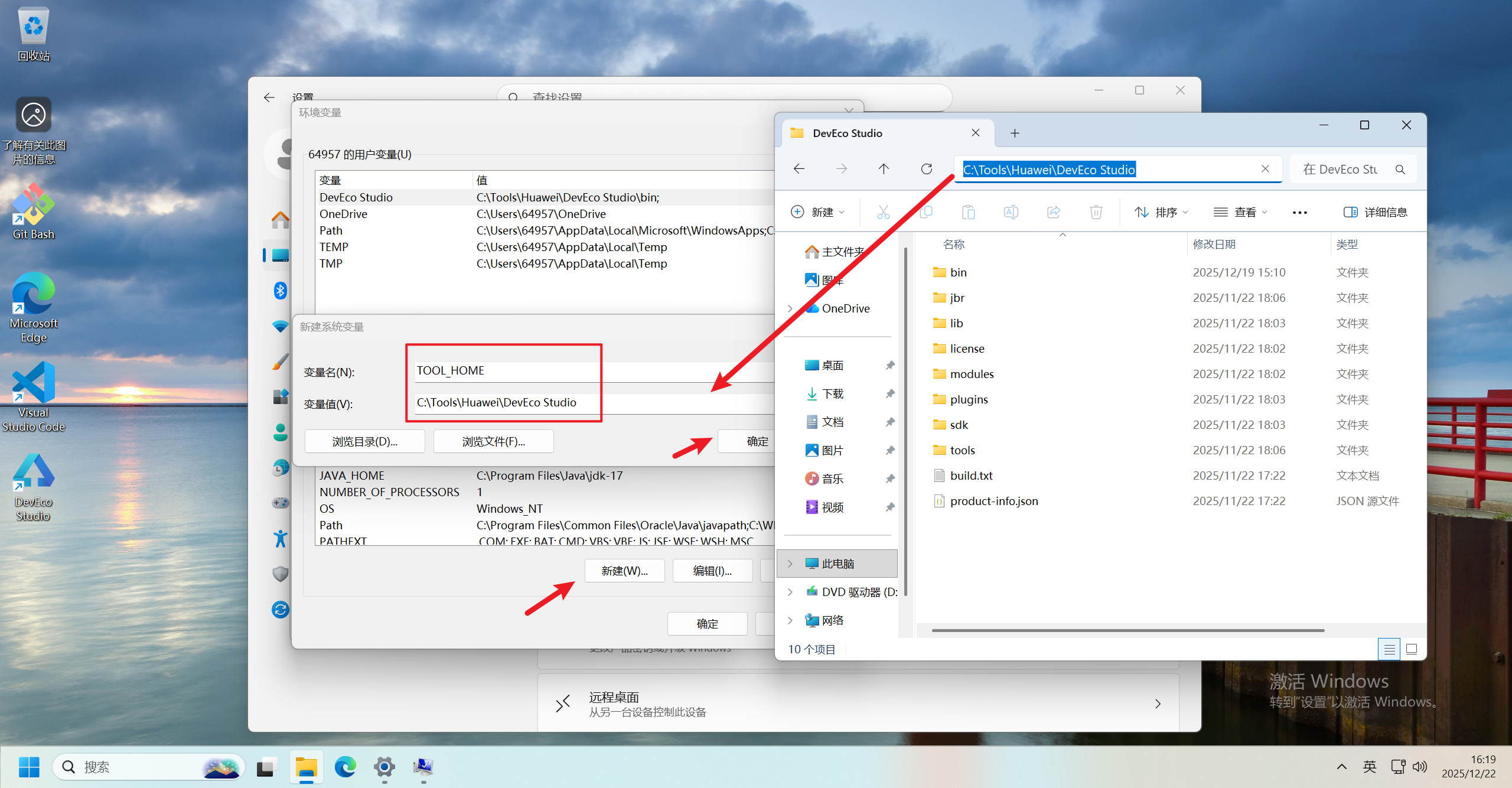
Task: Click the Refresh icon in File Explorer
Action: tap(926, 169)
